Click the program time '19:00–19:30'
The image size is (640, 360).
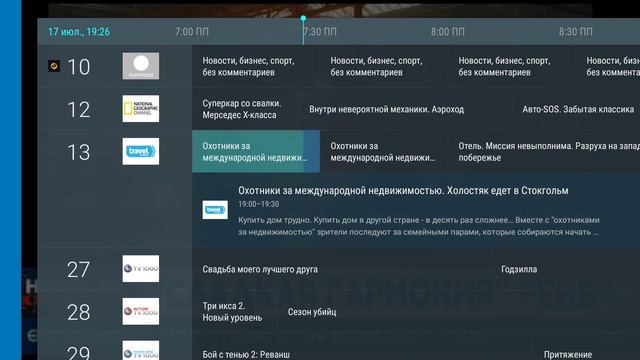point(259,204)
